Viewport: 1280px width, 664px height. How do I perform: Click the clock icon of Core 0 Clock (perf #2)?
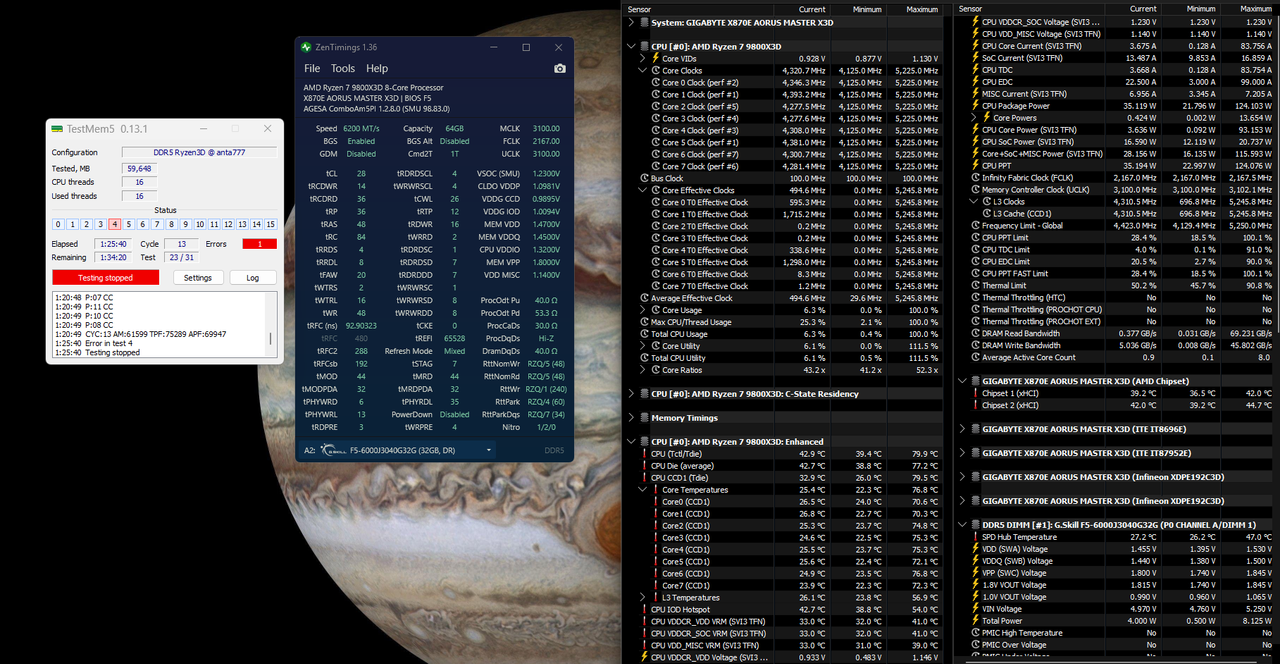[x=656, y=82]
